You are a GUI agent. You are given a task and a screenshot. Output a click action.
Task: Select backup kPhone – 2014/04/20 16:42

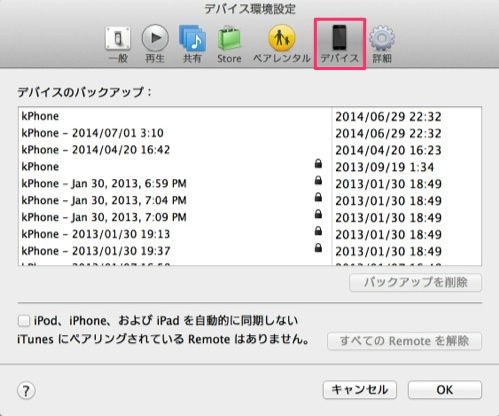tap(250, 150)
